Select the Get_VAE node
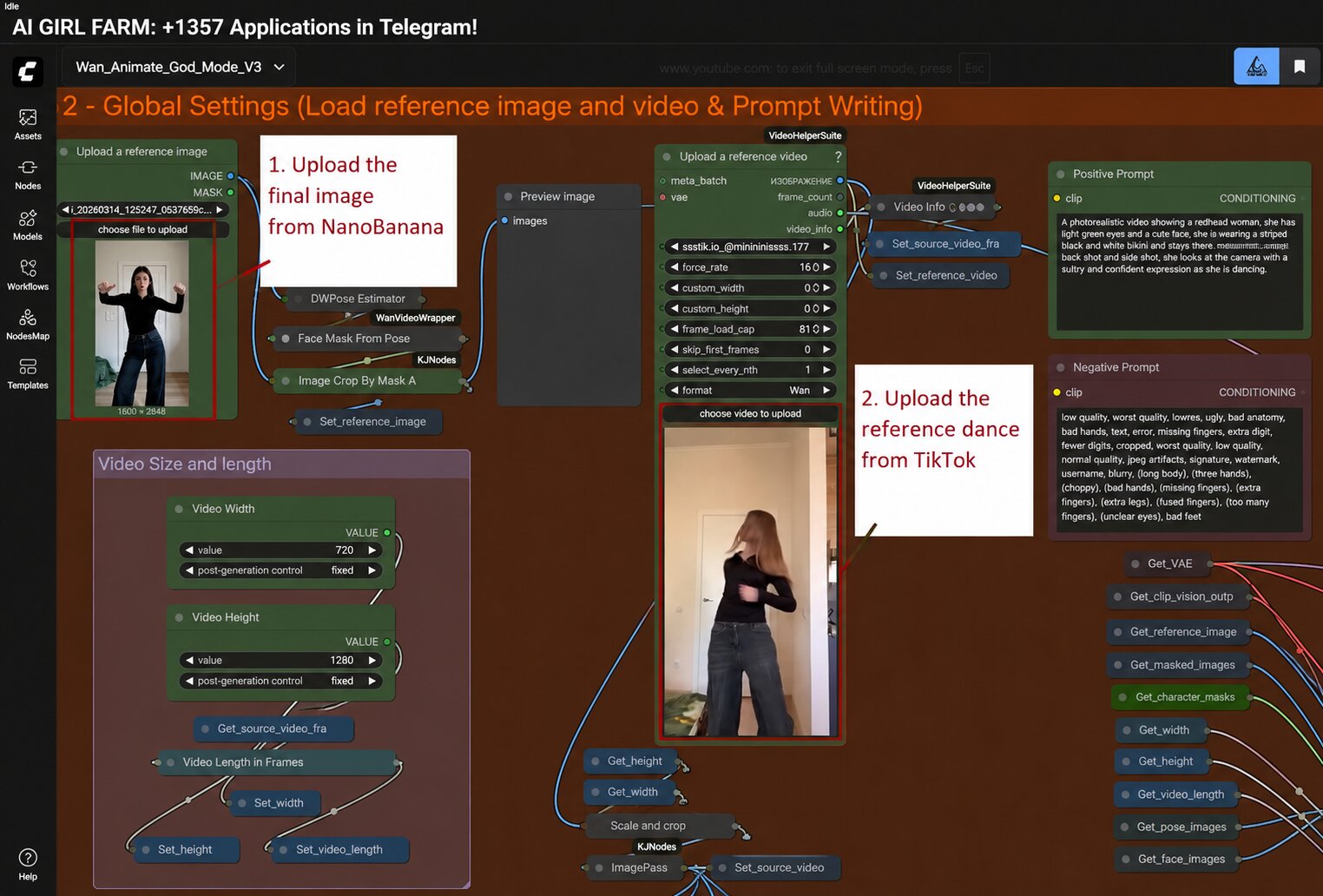 pyautogui.click(x=1168, y=563)
